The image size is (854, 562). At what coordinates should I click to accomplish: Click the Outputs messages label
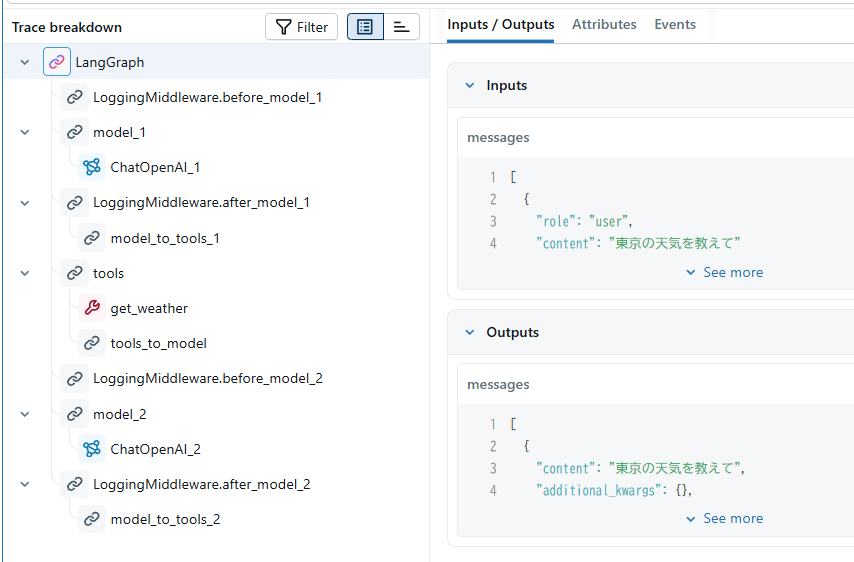click(498, 384)
